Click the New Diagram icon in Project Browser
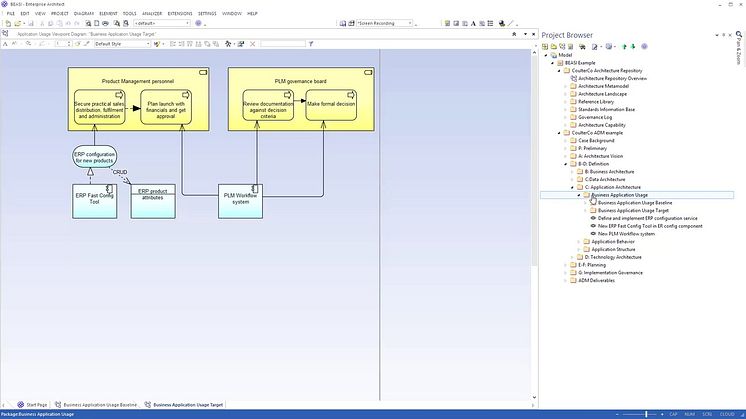 [x=562, y=47]
